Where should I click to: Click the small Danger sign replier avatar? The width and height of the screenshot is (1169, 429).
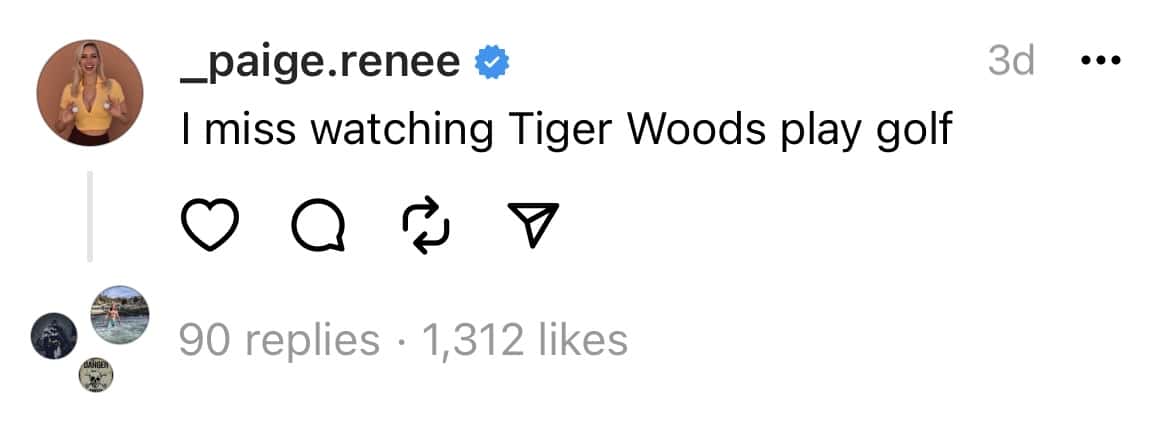pos(96,376)
